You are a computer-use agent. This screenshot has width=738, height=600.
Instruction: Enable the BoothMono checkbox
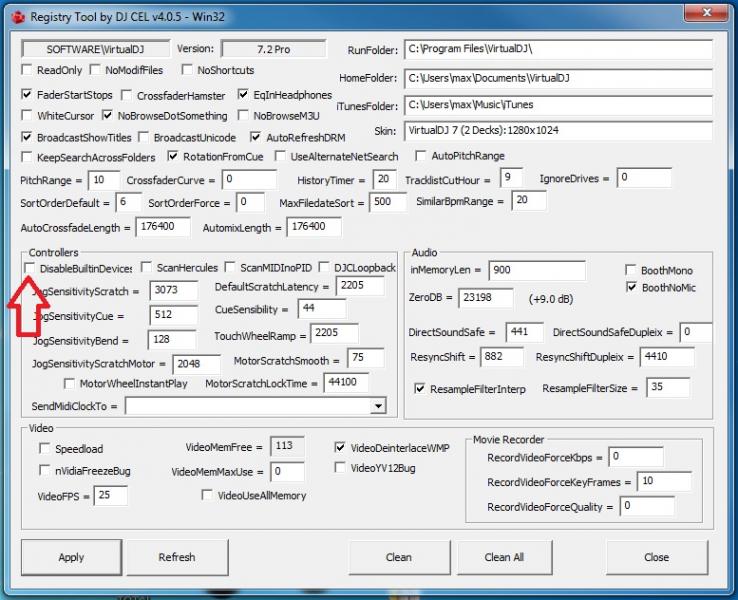point(631,271)
